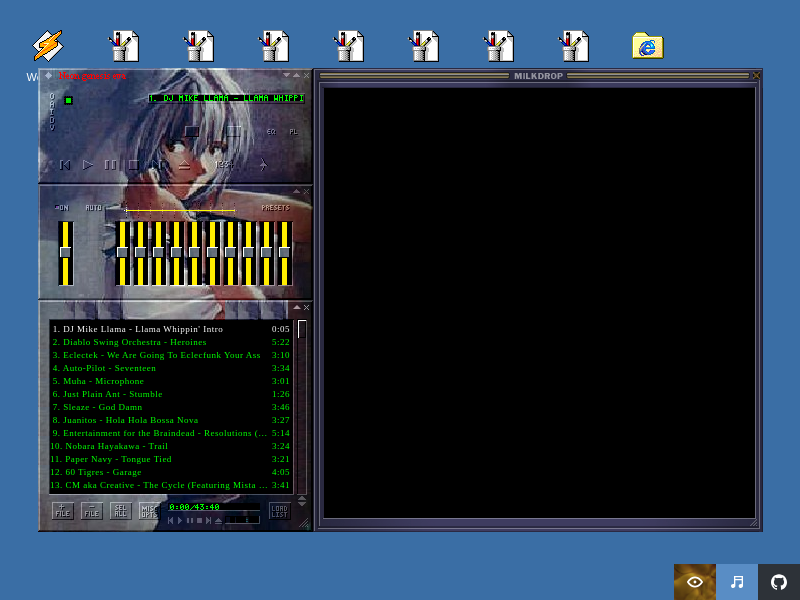
Task: Click the Pause button in the main player
Action: 110,165
